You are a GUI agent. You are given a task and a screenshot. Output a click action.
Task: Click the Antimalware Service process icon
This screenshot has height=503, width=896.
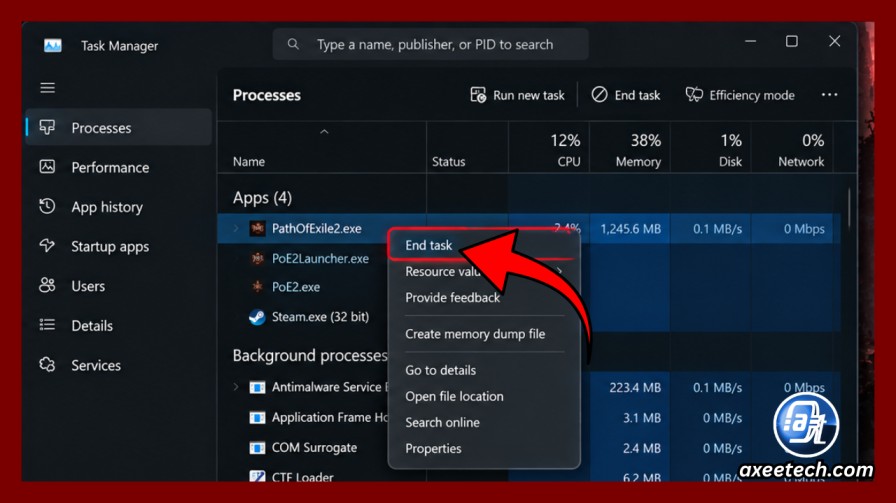click(257, 388)
